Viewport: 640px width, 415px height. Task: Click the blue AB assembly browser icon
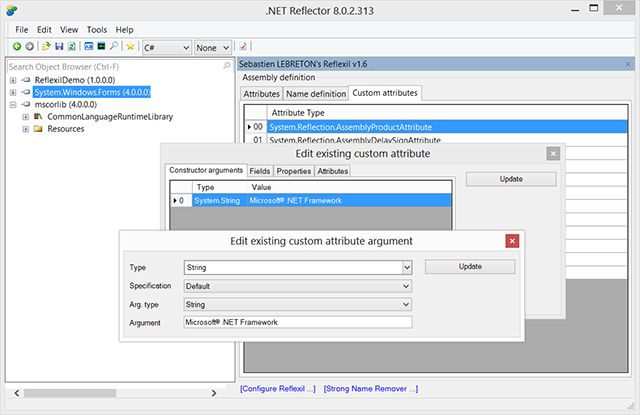(x=89, y=47)
